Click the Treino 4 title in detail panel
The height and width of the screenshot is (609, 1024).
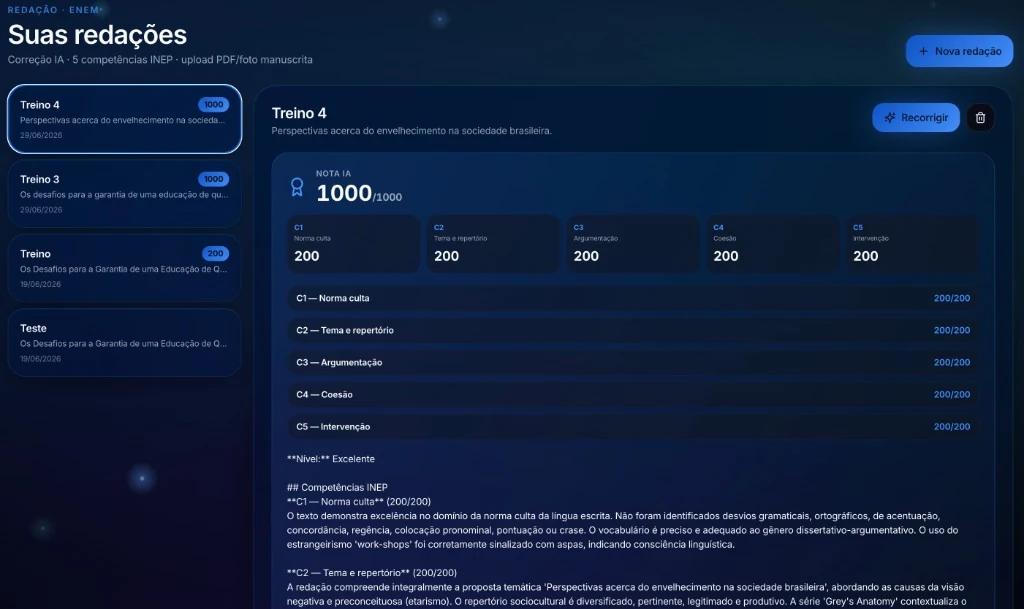coord(299,113)
